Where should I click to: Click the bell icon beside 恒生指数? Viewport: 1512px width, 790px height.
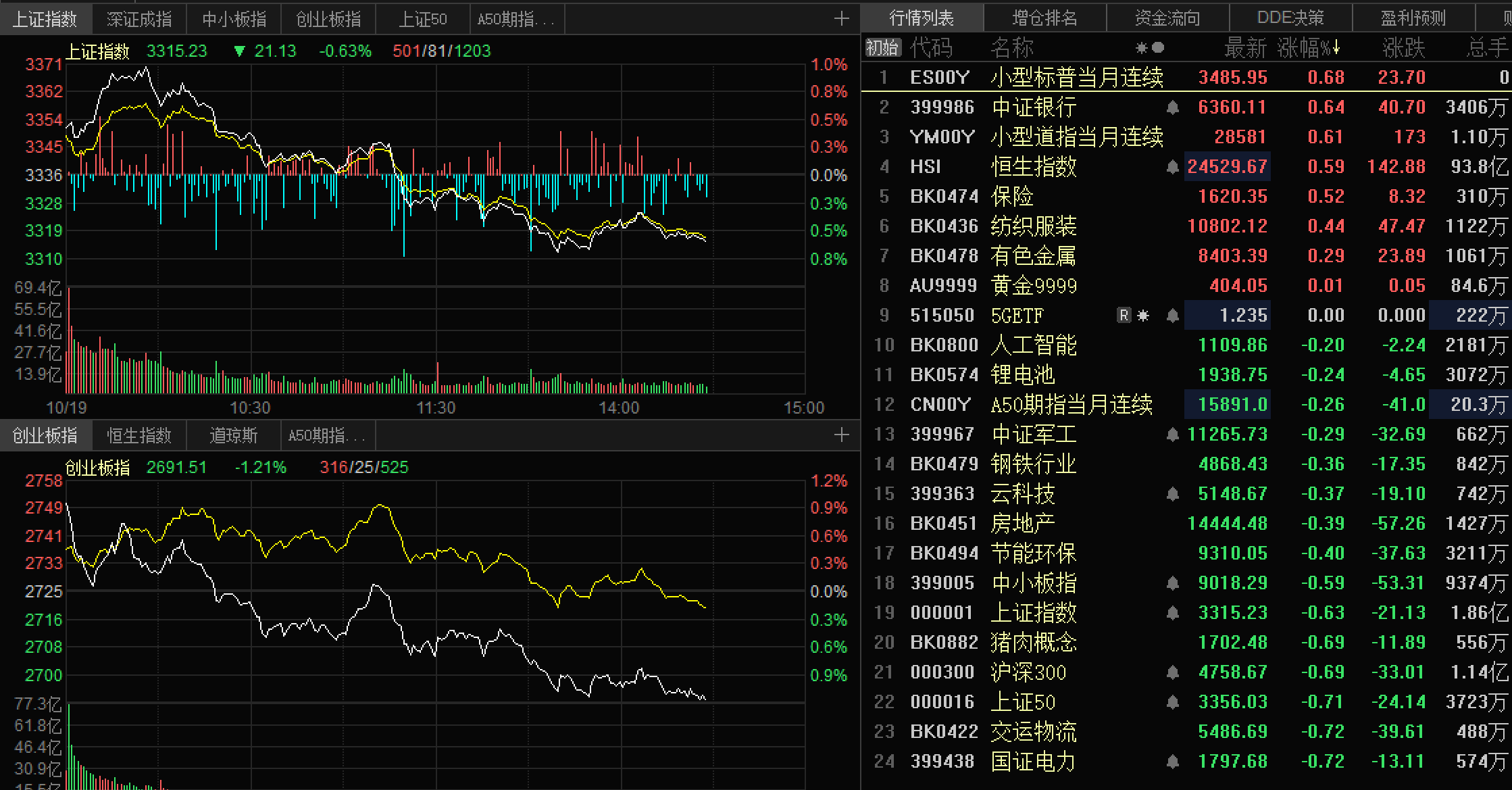coord(1173,167)
